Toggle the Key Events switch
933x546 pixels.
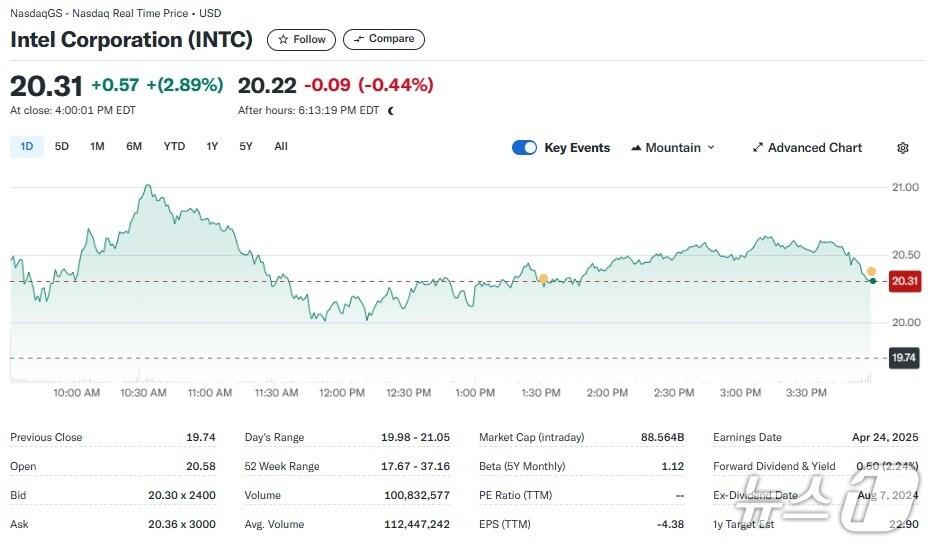(x=524, y=148)
